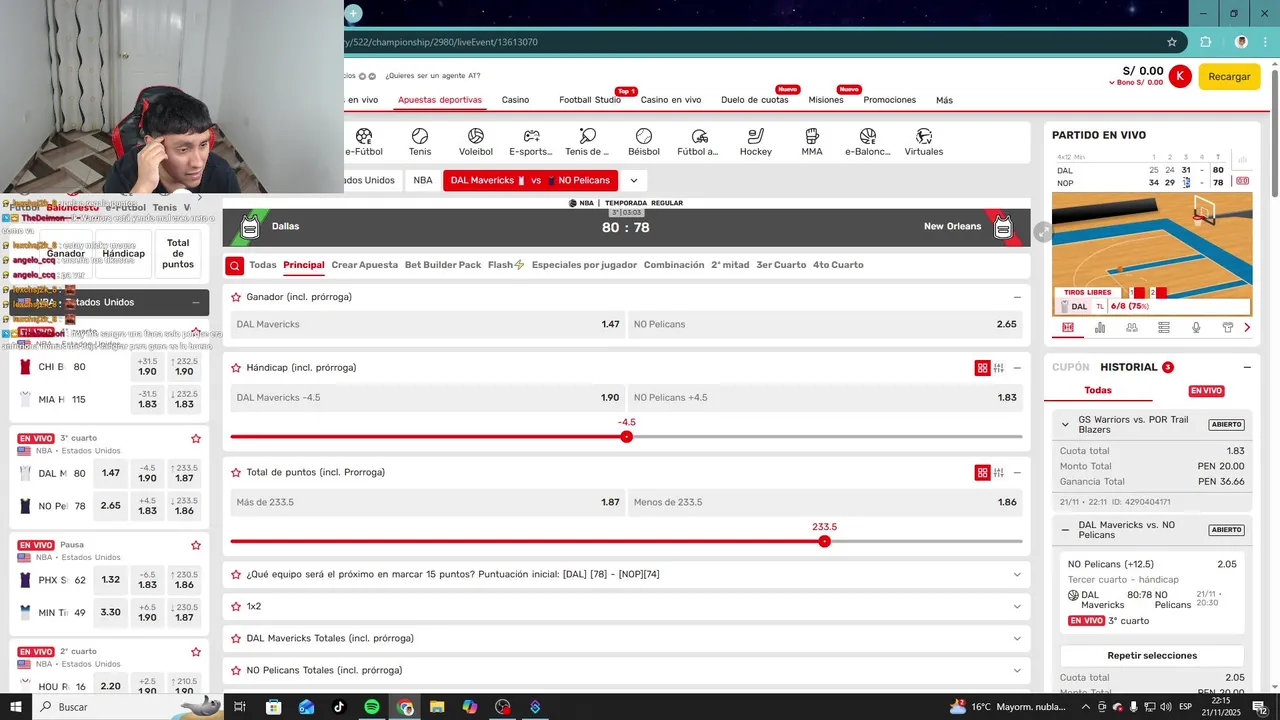Open Hándicap multi-line grid view icon
The width and height of the screenshot is (1280, 720).
point(982,368)
